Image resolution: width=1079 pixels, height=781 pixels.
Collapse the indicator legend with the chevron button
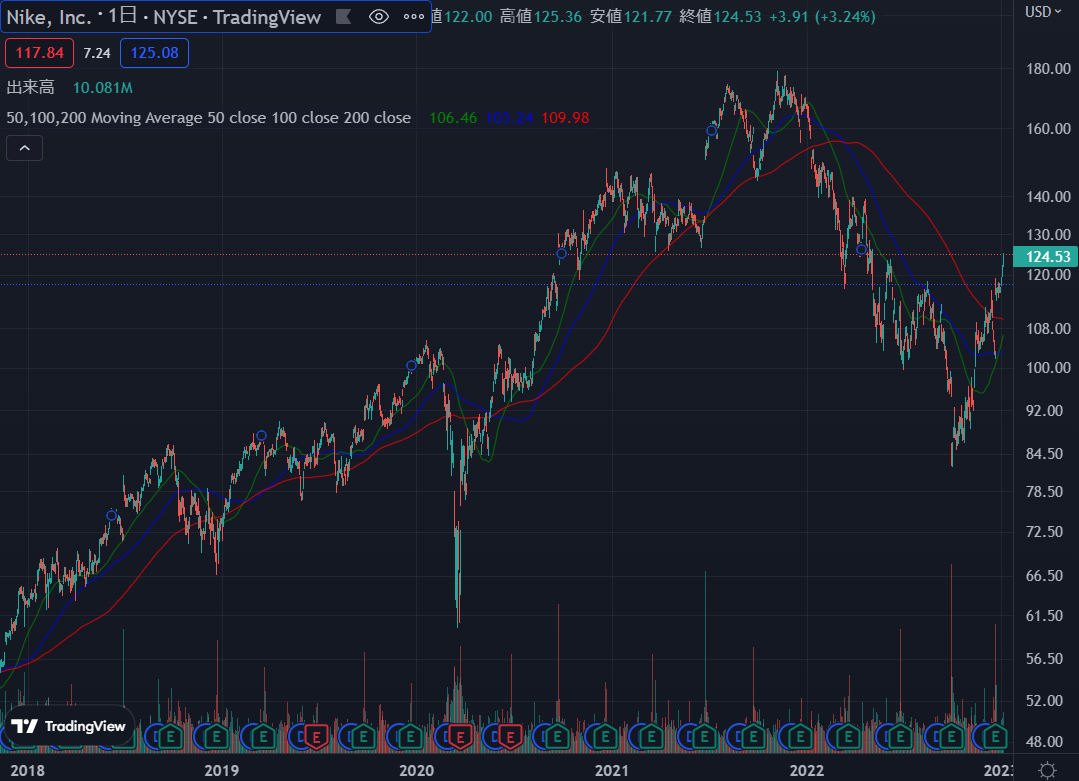(25, 148)
